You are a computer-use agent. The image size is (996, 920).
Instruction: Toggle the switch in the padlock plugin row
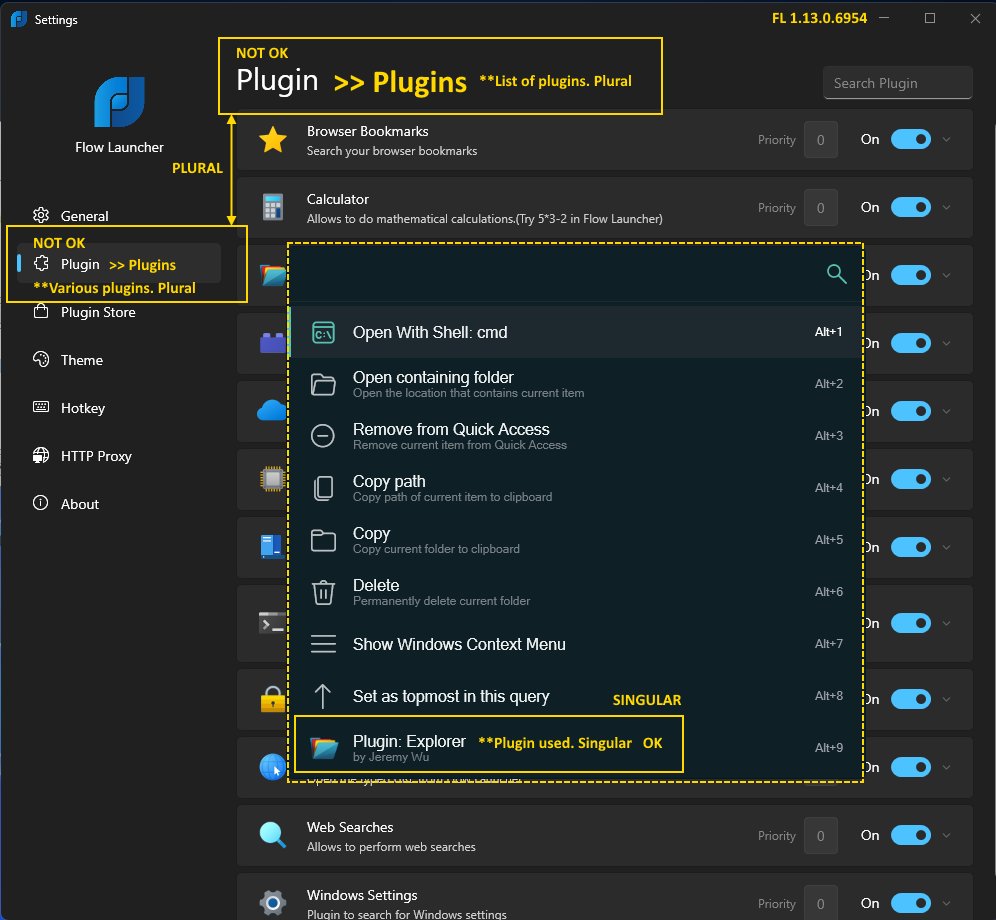[x=911, y=699]
